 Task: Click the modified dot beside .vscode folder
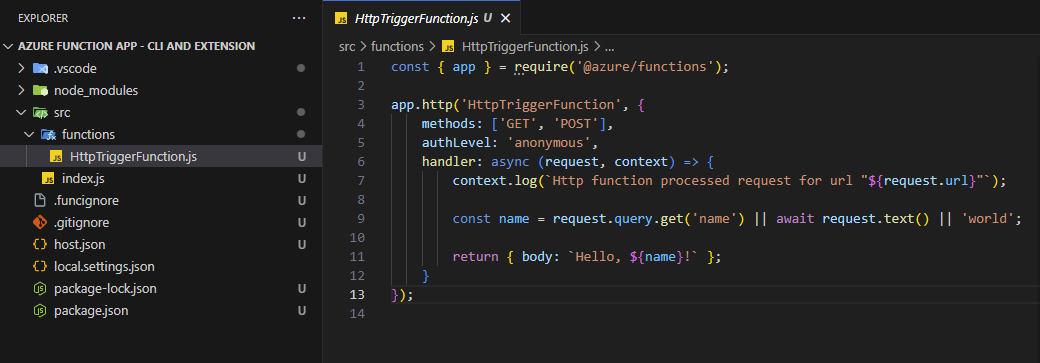pos(301,68)
